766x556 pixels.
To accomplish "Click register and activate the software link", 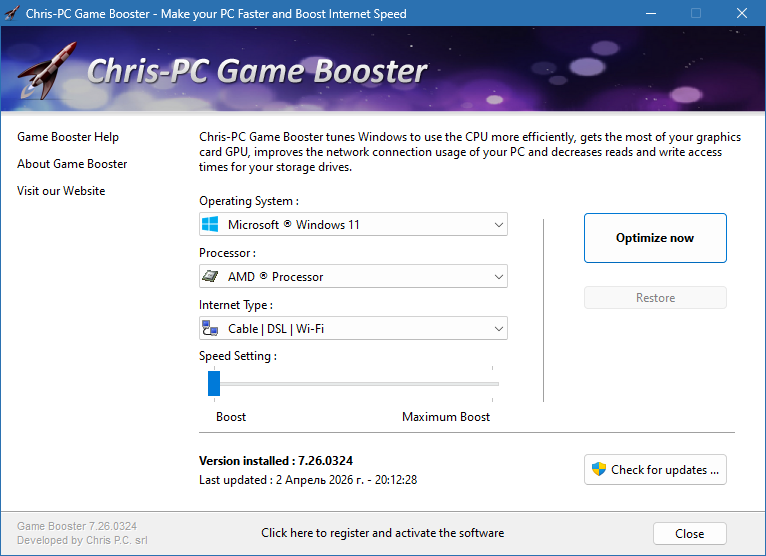I will (383, 533).
